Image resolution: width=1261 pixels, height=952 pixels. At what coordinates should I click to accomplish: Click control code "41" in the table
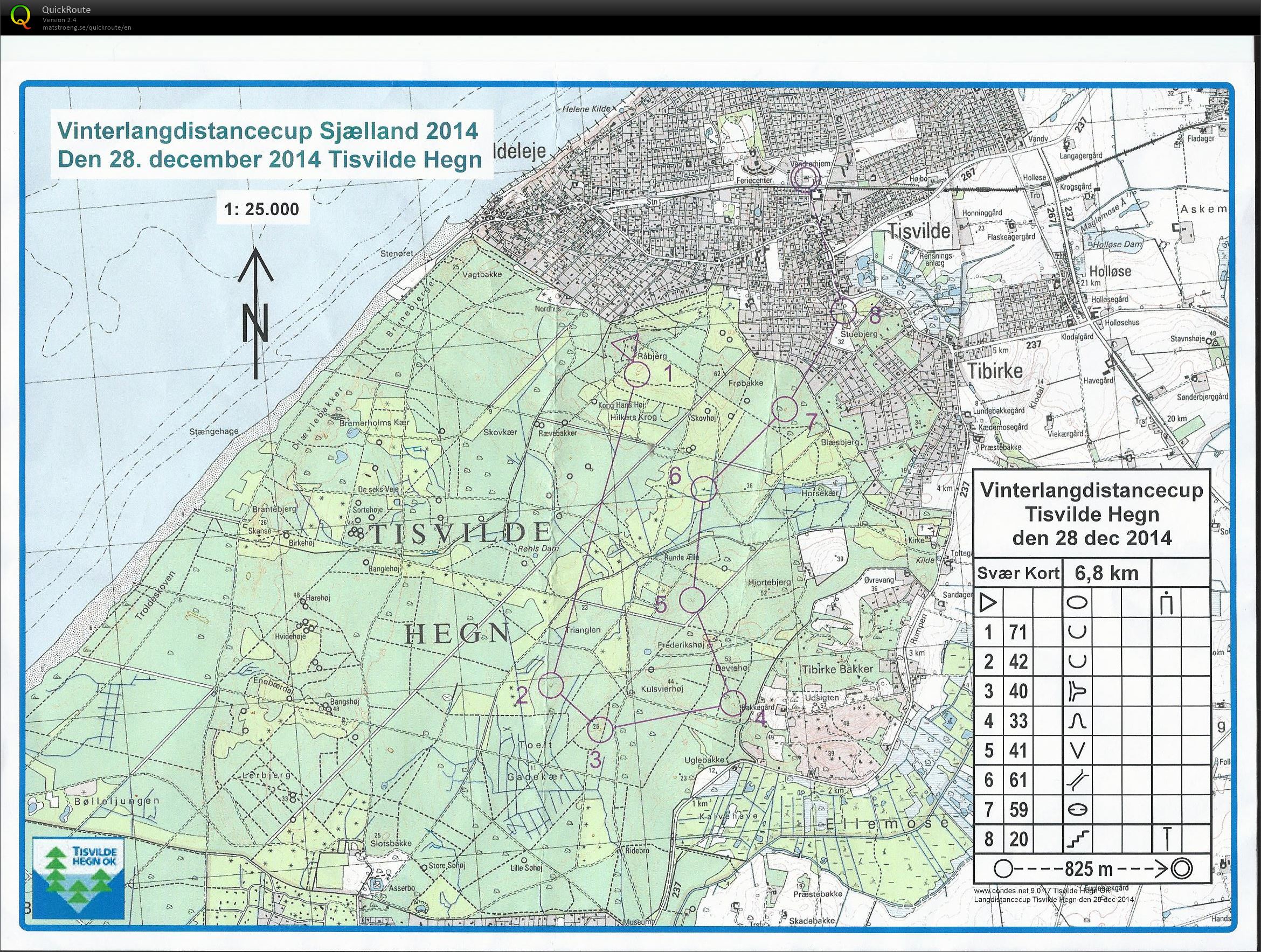pyautogui.click(x=1017, y=750)
